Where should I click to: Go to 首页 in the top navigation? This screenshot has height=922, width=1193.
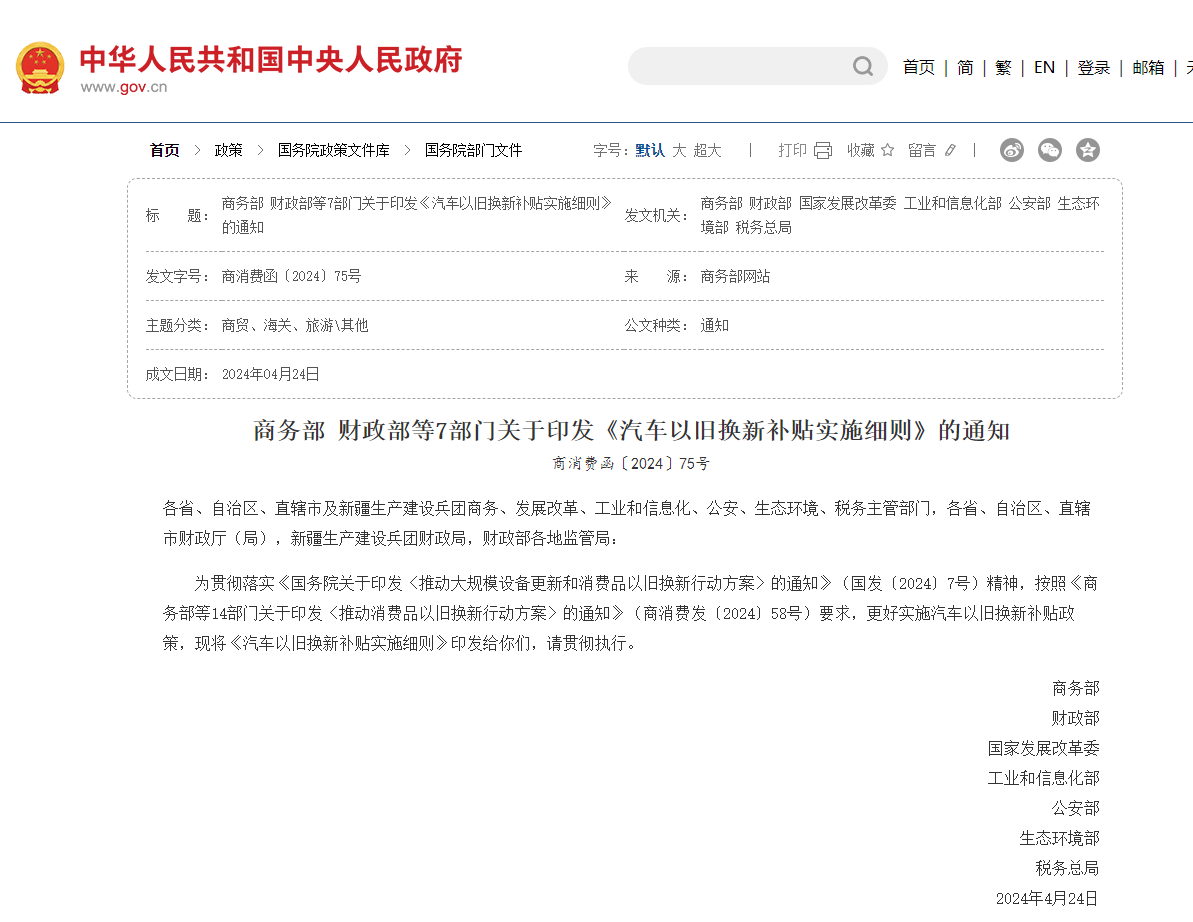(918, 67)
